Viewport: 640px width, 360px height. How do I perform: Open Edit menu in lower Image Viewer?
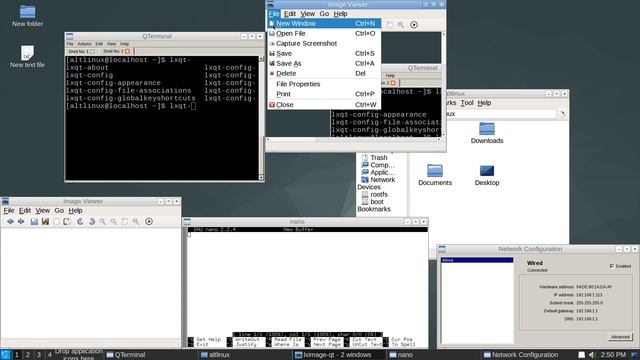[25, 211]
